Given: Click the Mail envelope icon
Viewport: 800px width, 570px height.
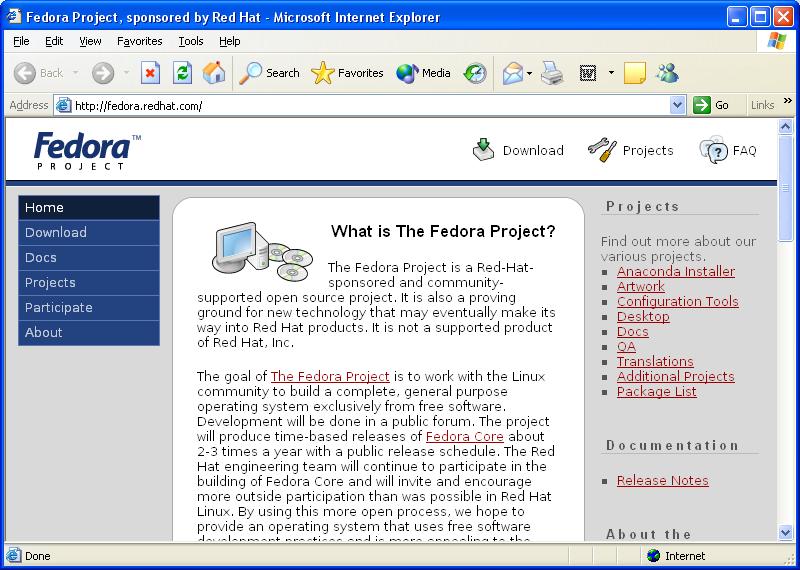Looking at the screenshot, I should tap(513, 73).
